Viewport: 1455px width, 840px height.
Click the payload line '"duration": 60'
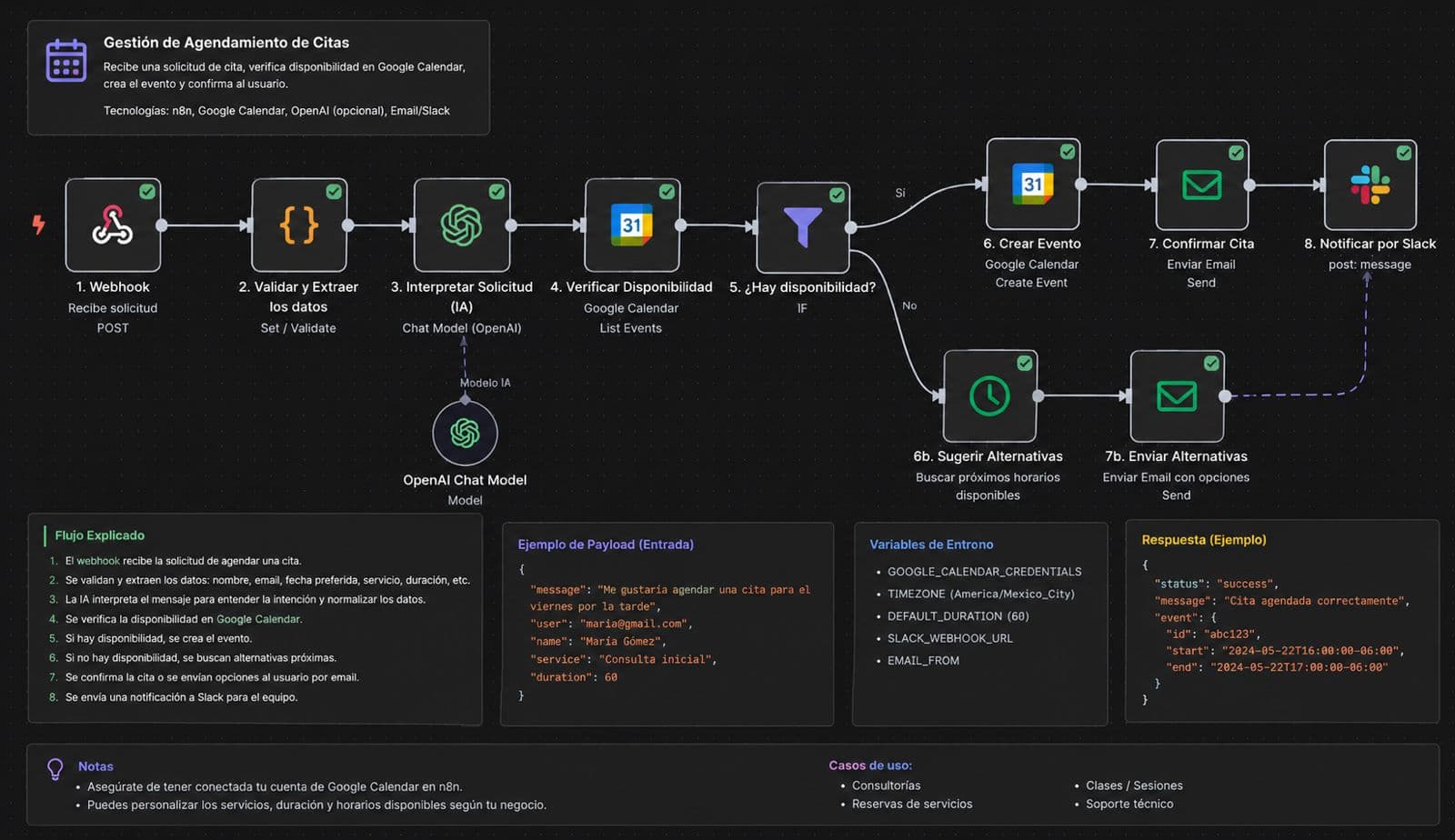[574, 677]
